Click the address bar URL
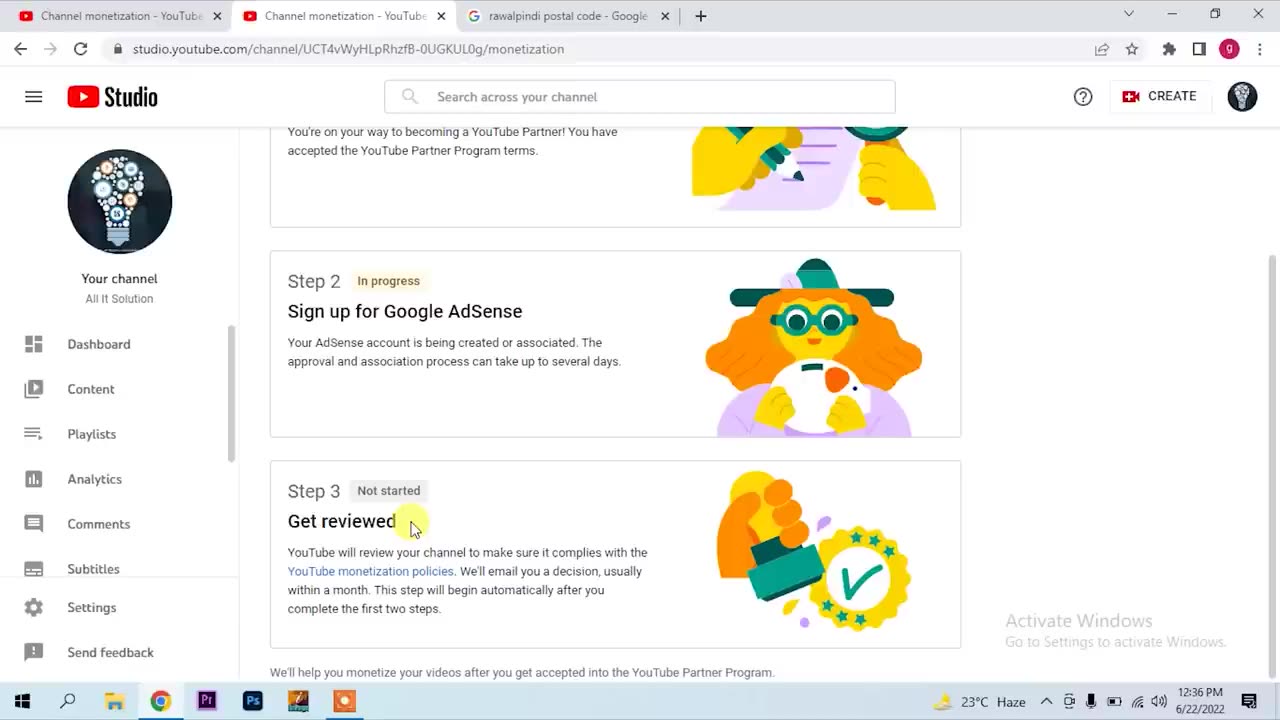 [348, 49]
